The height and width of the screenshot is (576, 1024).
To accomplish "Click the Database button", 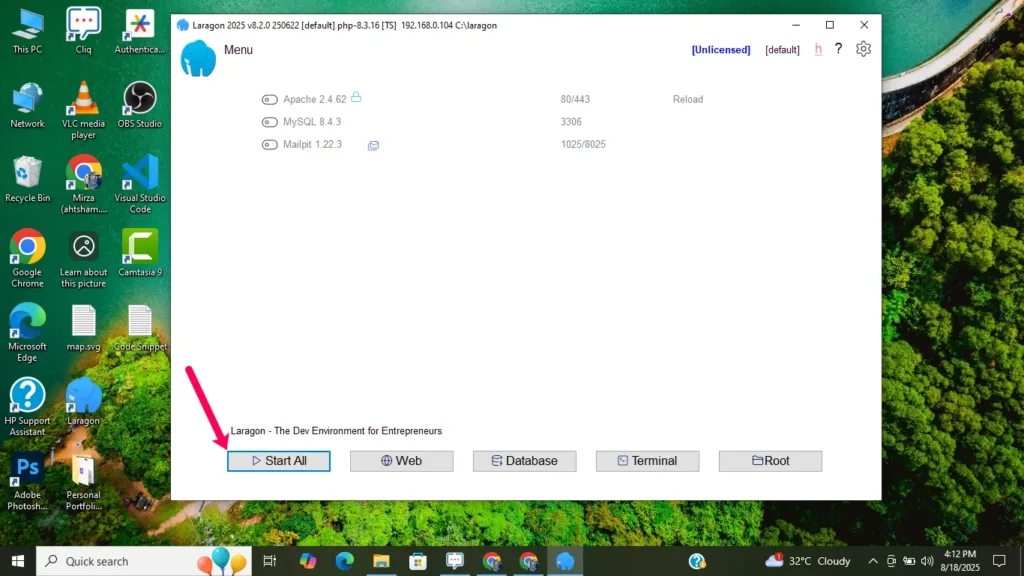I will click(524, 461).
